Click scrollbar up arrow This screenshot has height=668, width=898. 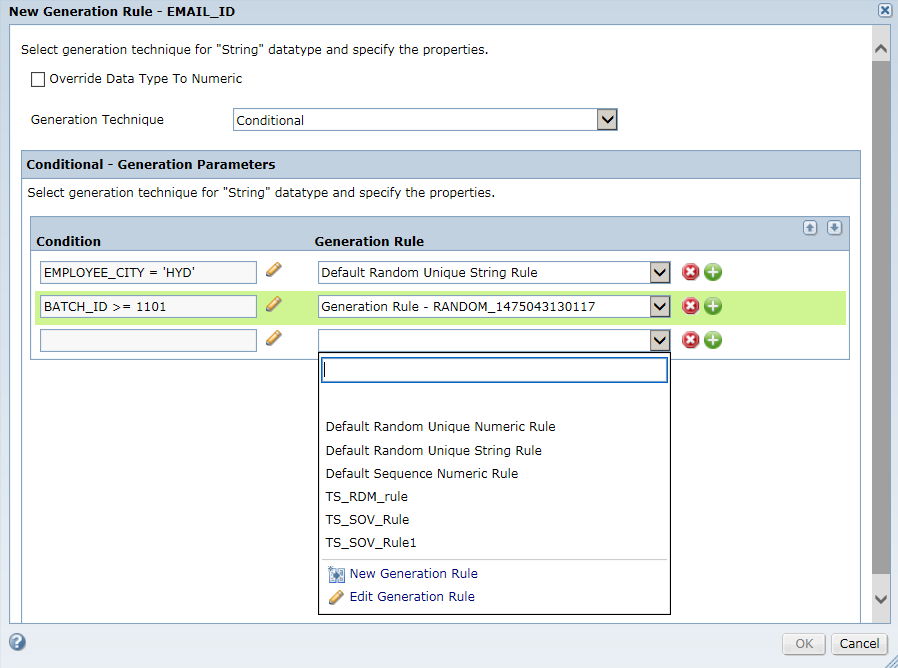(881, 49)
